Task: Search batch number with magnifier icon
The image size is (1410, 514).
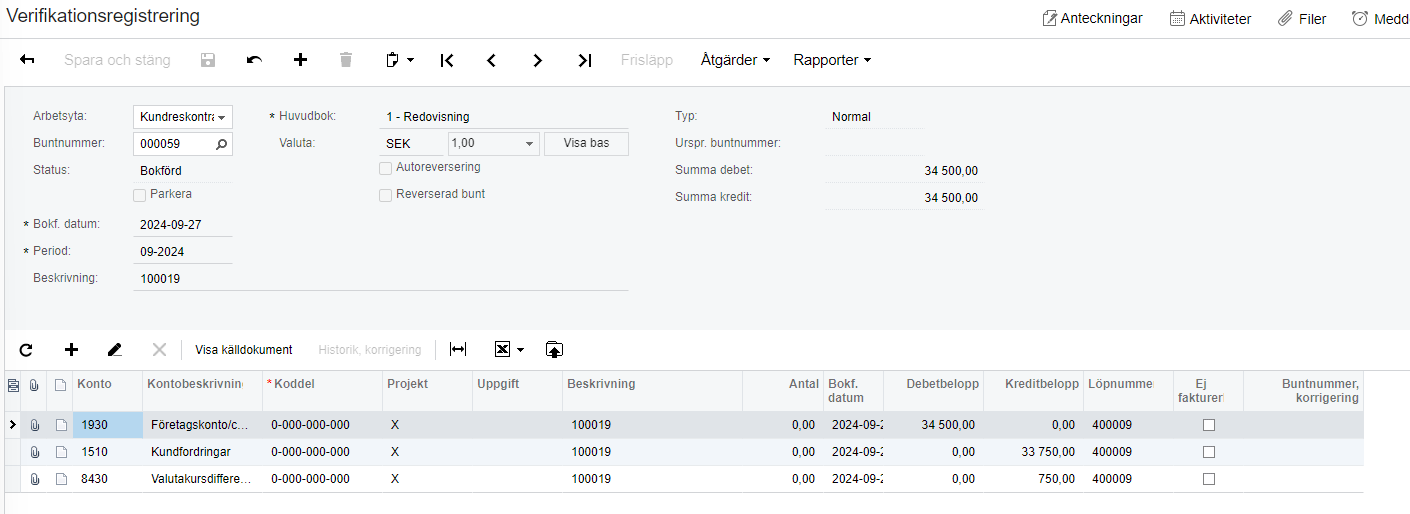Action: (x=222, y=144)
